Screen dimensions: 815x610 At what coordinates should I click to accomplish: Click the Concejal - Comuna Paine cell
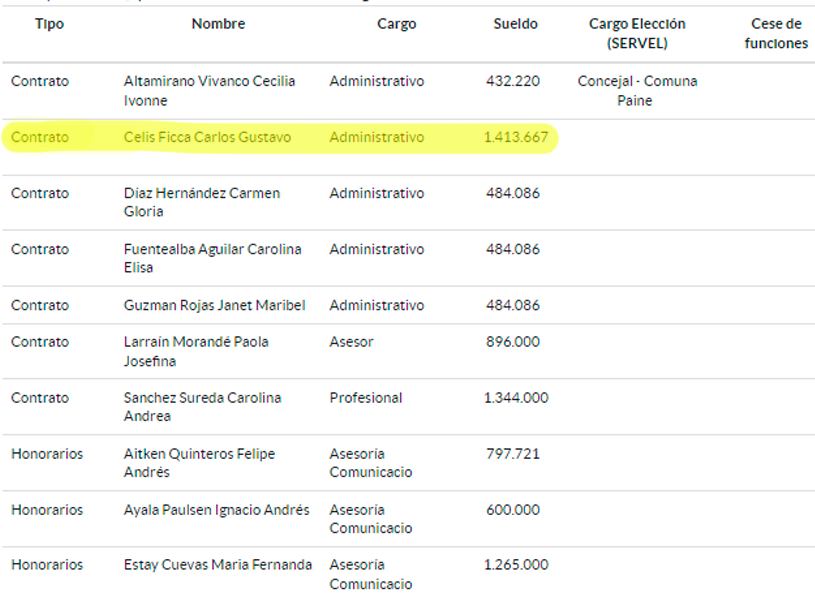point(637,90)
